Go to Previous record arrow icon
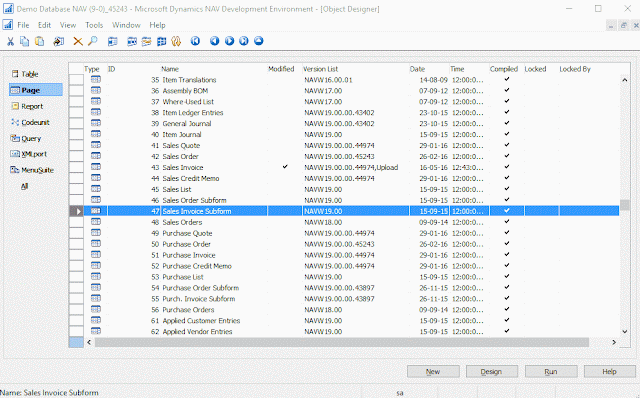 (215, 41)
